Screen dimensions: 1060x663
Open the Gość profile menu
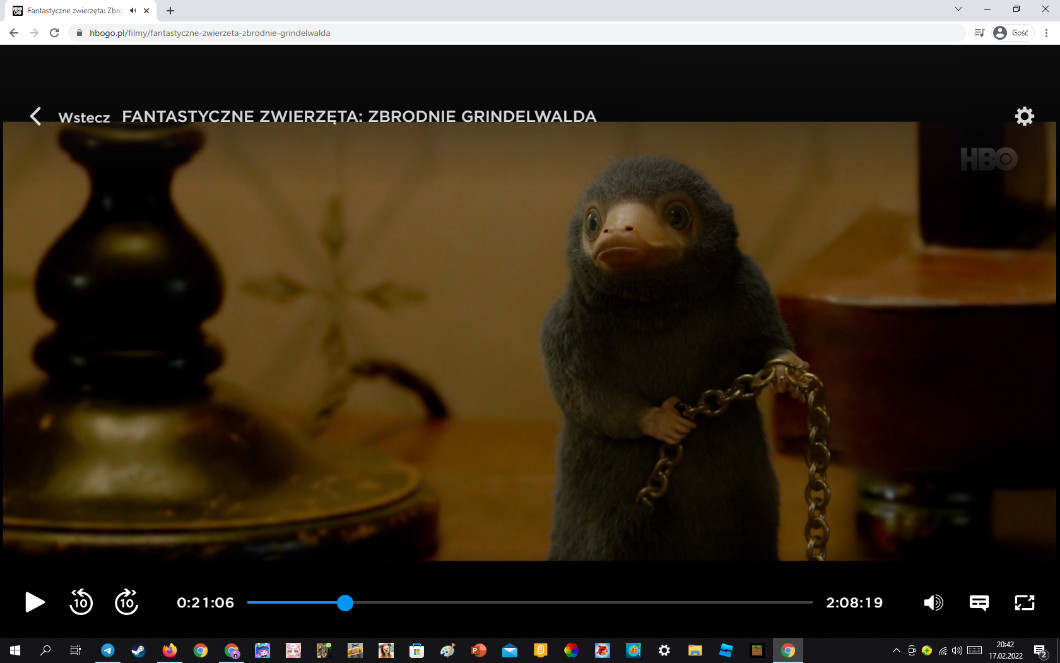click(x=1012, y=32)
